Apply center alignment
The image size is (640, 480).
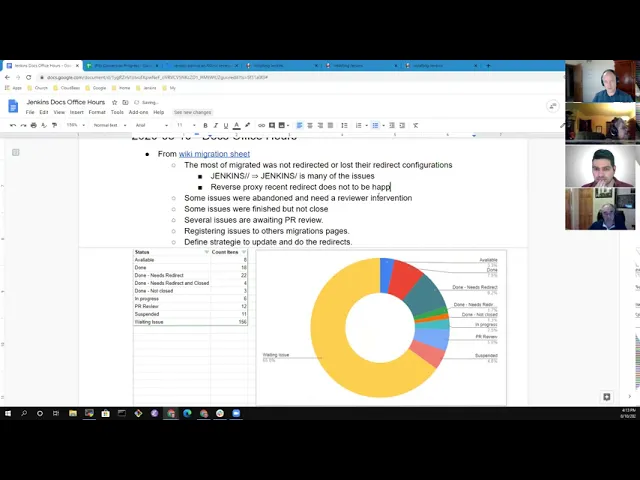[x=310, y=125]
